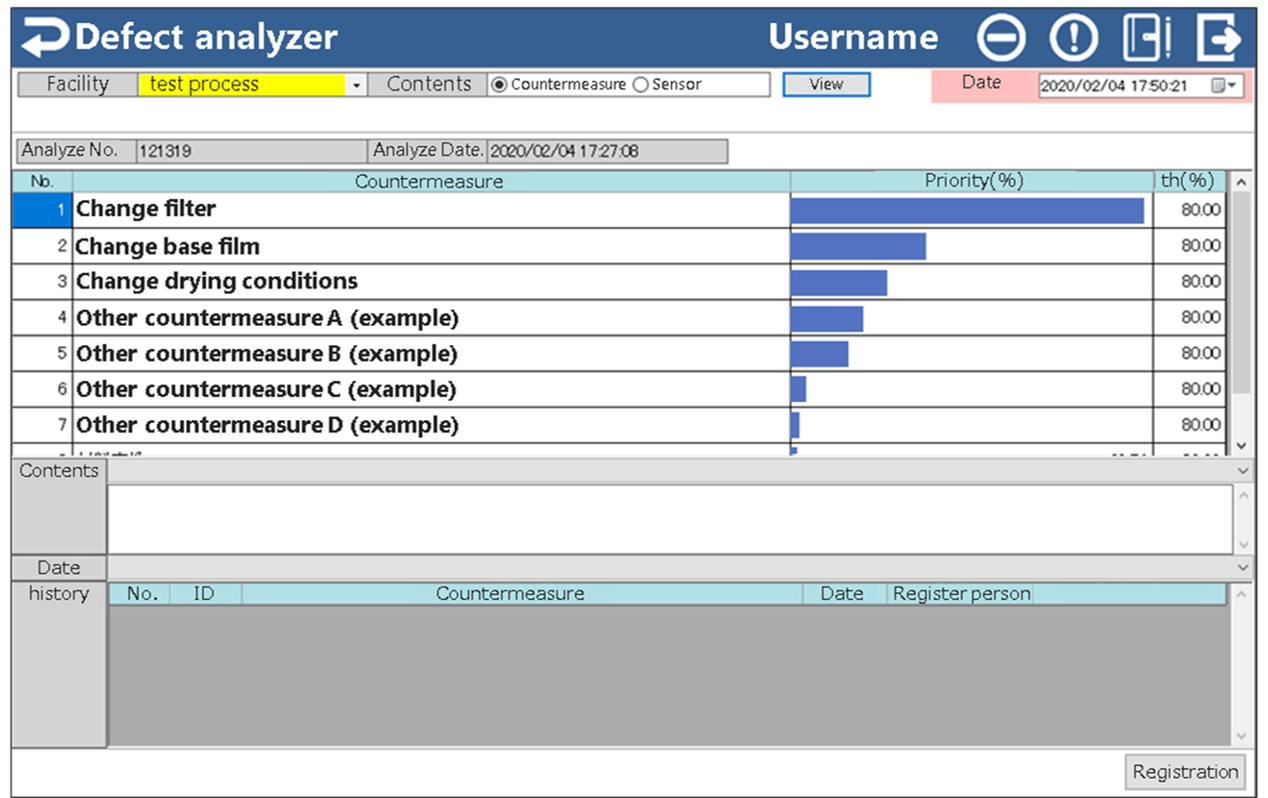Viewport: 1268px width, 798px height.
Task: Click the highlighted No. 1 cell
Action: click(x=42, y=210)
